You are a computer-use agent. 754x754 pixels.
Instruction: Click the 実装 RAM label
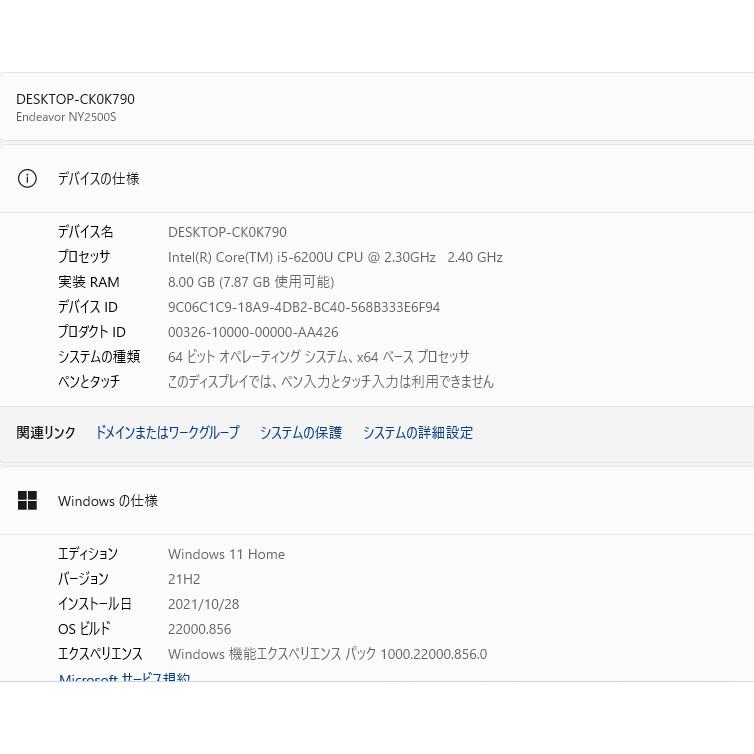pyautogui.click(x=88, y=282)
